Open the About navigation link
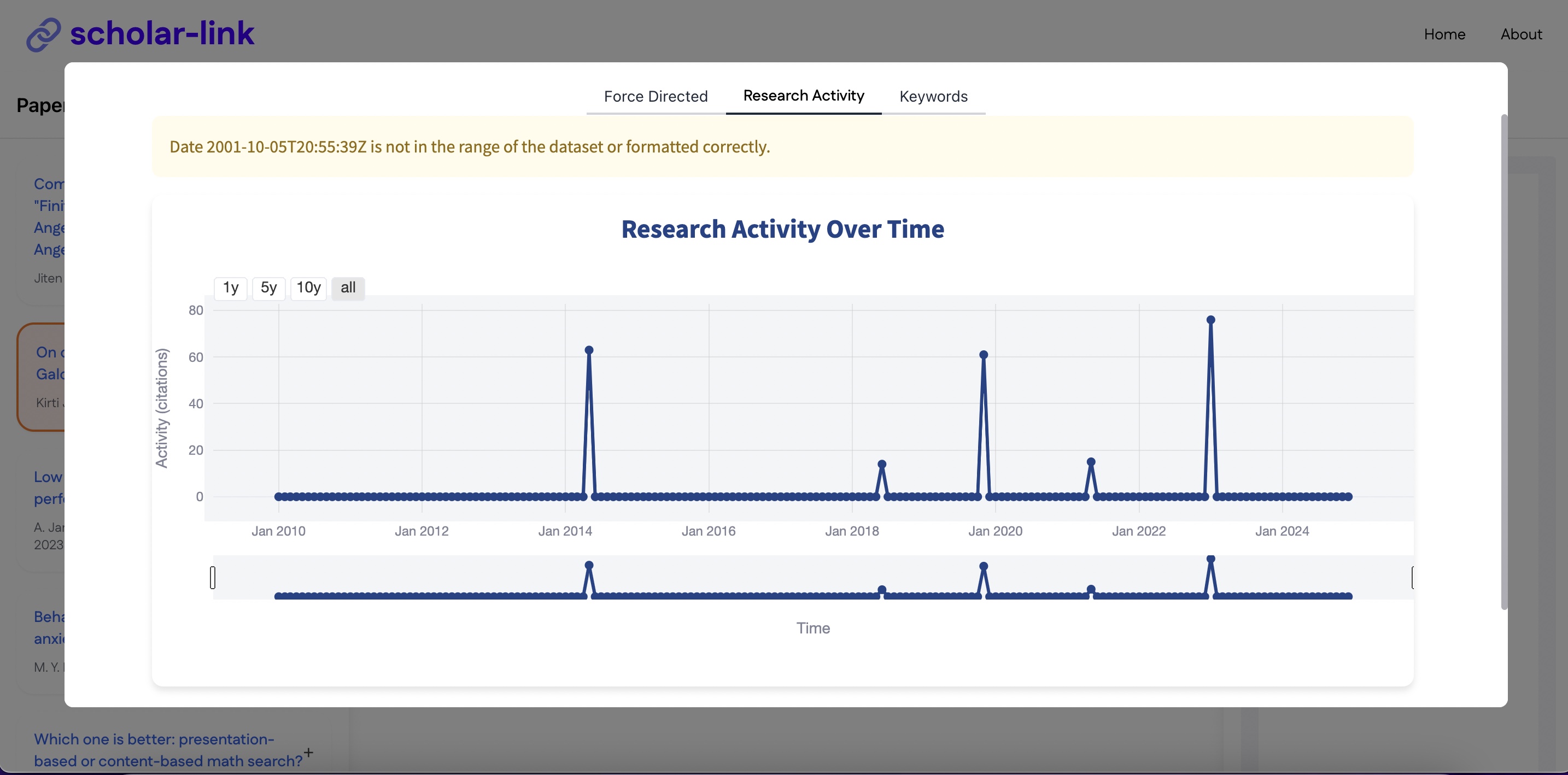The image size is (1568, 775). [x=1520, y=34]
